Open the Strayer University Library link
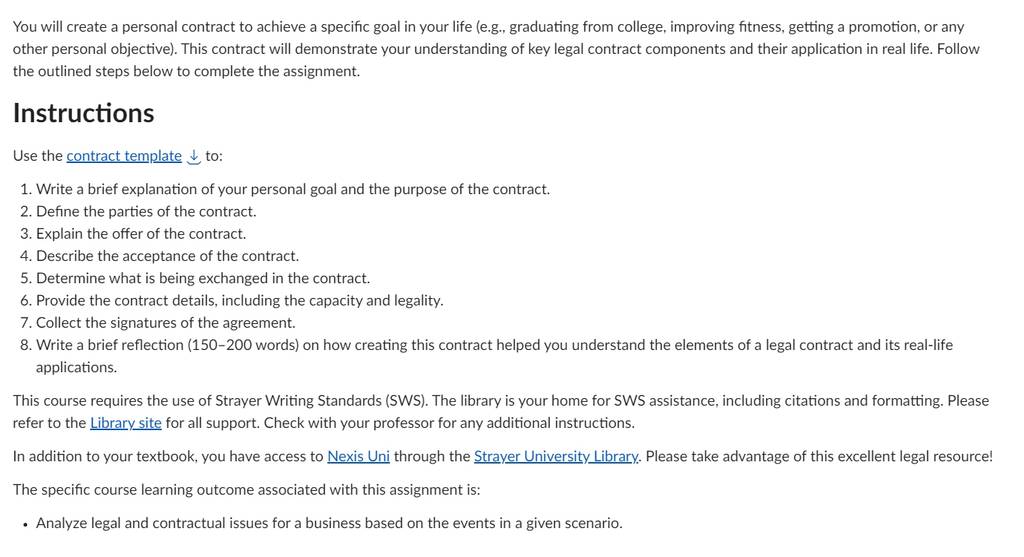 coord(556,456)
